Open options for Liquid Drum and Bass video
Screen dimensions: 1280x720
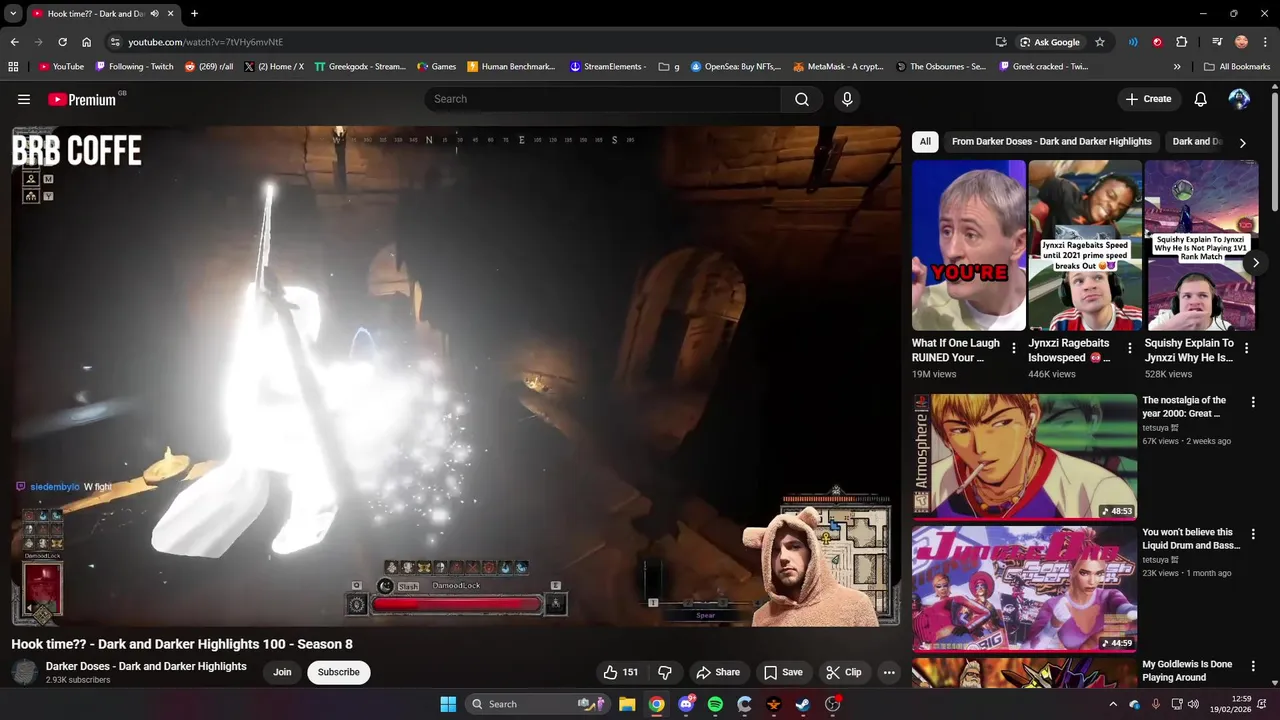(1253, 534)
